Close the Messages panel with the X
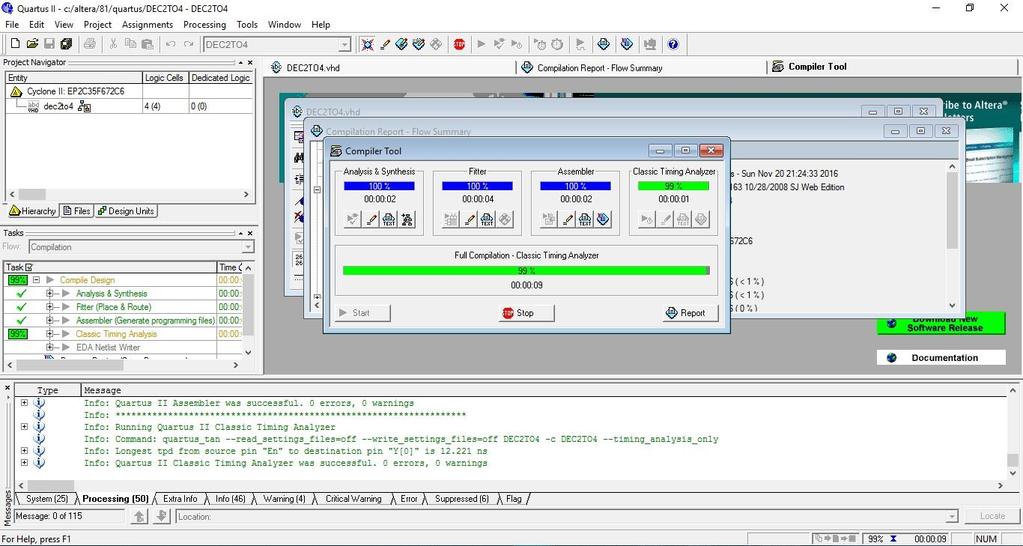The width and height of the screenshot is (1023, 546). [7, 389]
